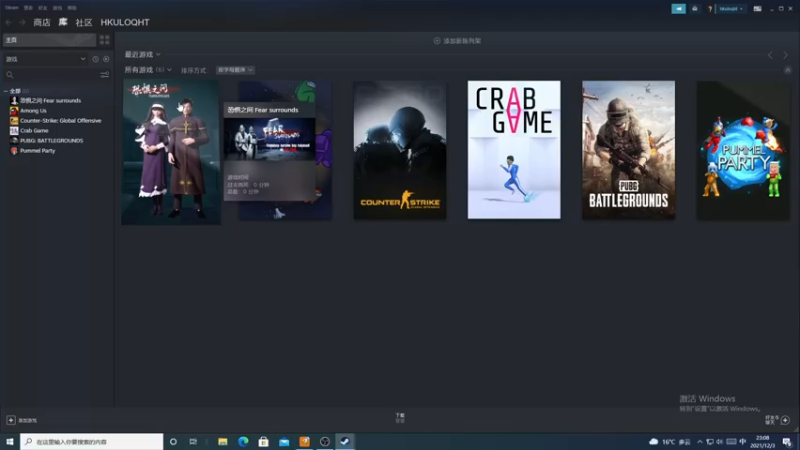The image size is (800, 450).
Task: Switch to collections grid view icon
Action: 105,40
